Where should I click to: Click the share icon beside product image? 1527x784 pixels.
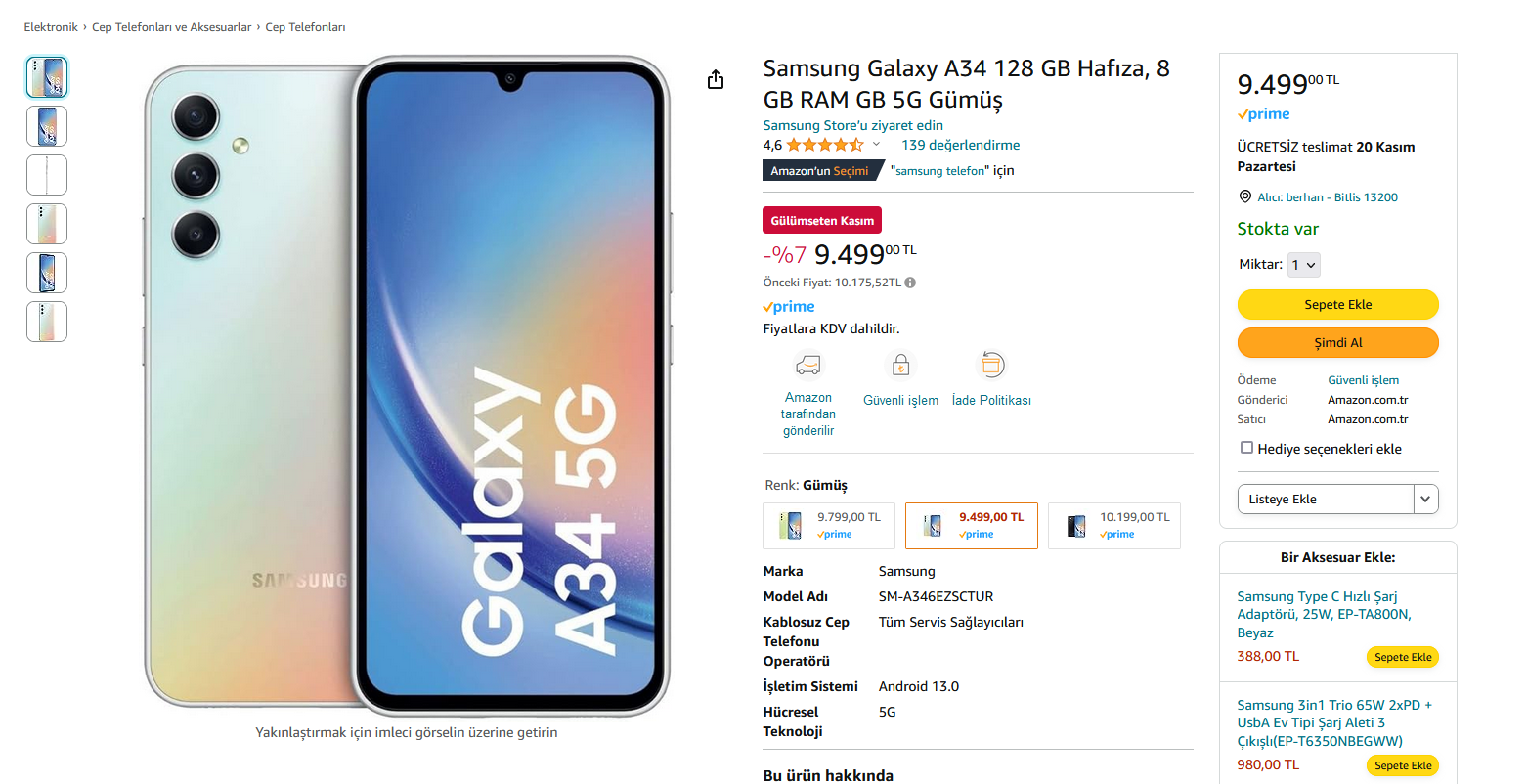716,79
